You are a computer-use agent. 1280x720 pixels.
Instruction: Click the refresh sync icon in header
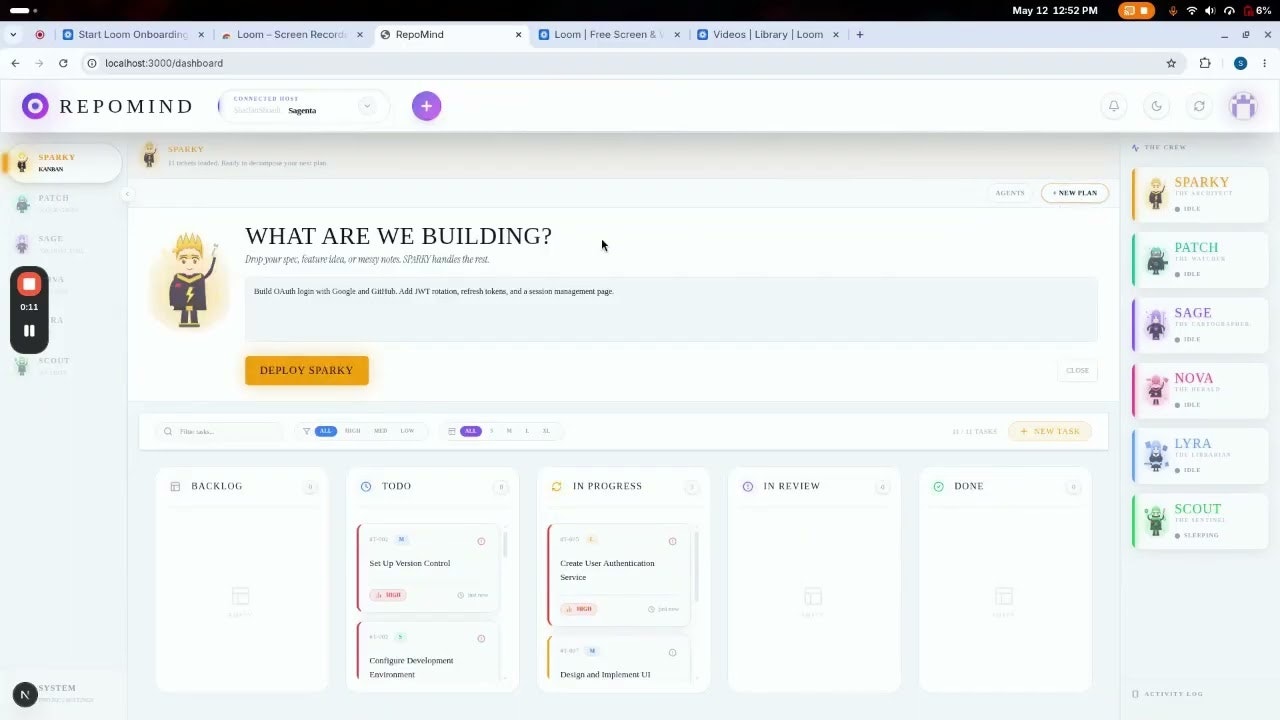click(x=1199, y=106)
